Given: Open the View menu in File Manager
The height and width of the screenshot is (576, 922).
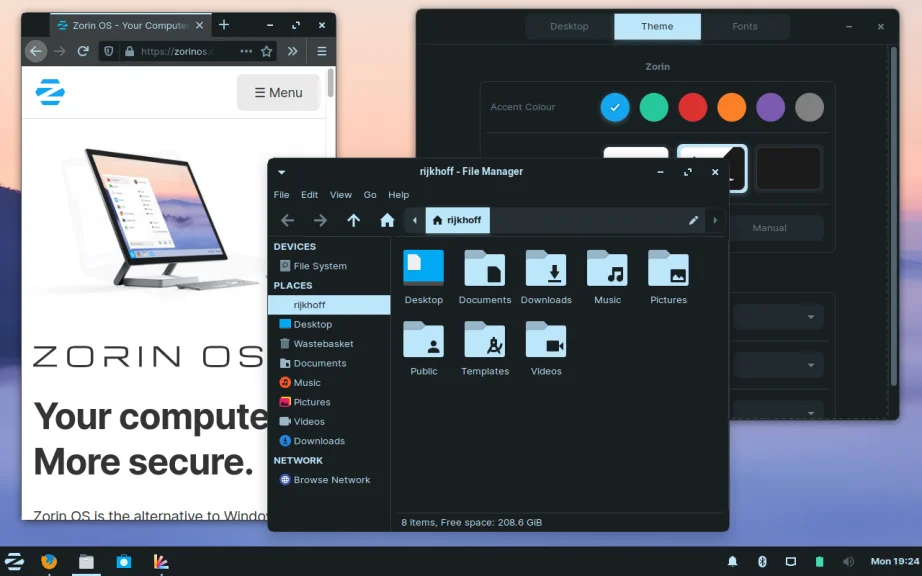Looking at the screenshot, I should point(340,195).
